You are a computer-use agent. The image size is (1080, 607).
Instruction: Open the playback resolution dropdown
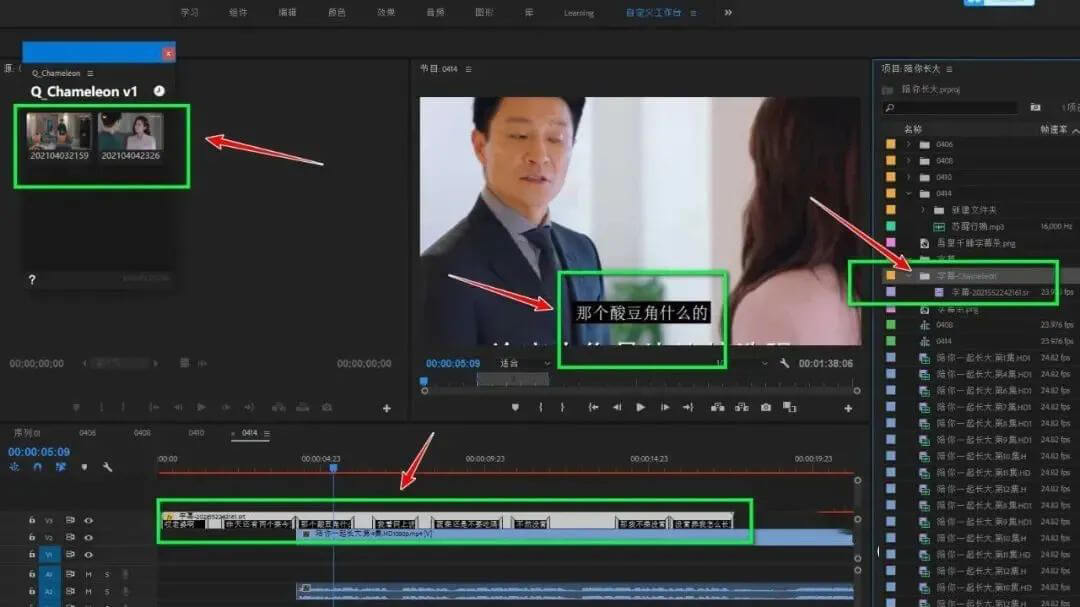tap(764, 362)
